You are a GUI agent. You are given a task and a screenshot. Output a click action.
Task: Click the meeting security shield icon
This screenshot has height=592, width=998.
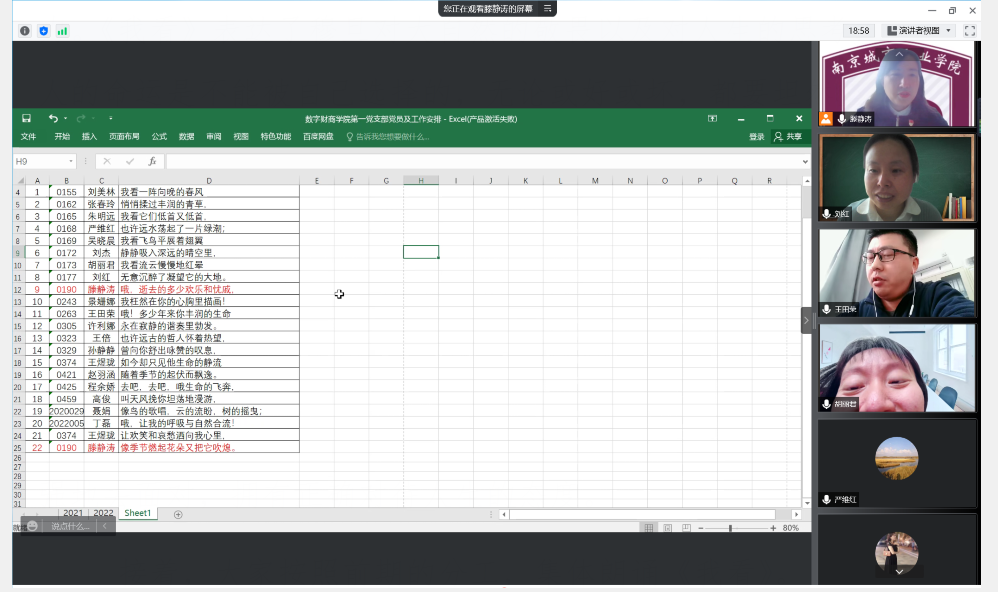[x=43, y=31]
